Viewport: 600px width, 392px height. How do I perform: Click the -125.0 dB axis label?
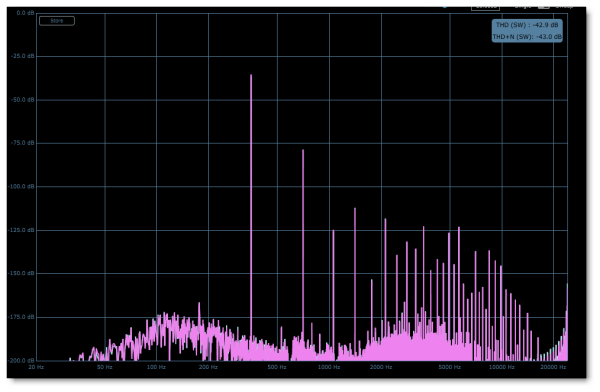21,230
